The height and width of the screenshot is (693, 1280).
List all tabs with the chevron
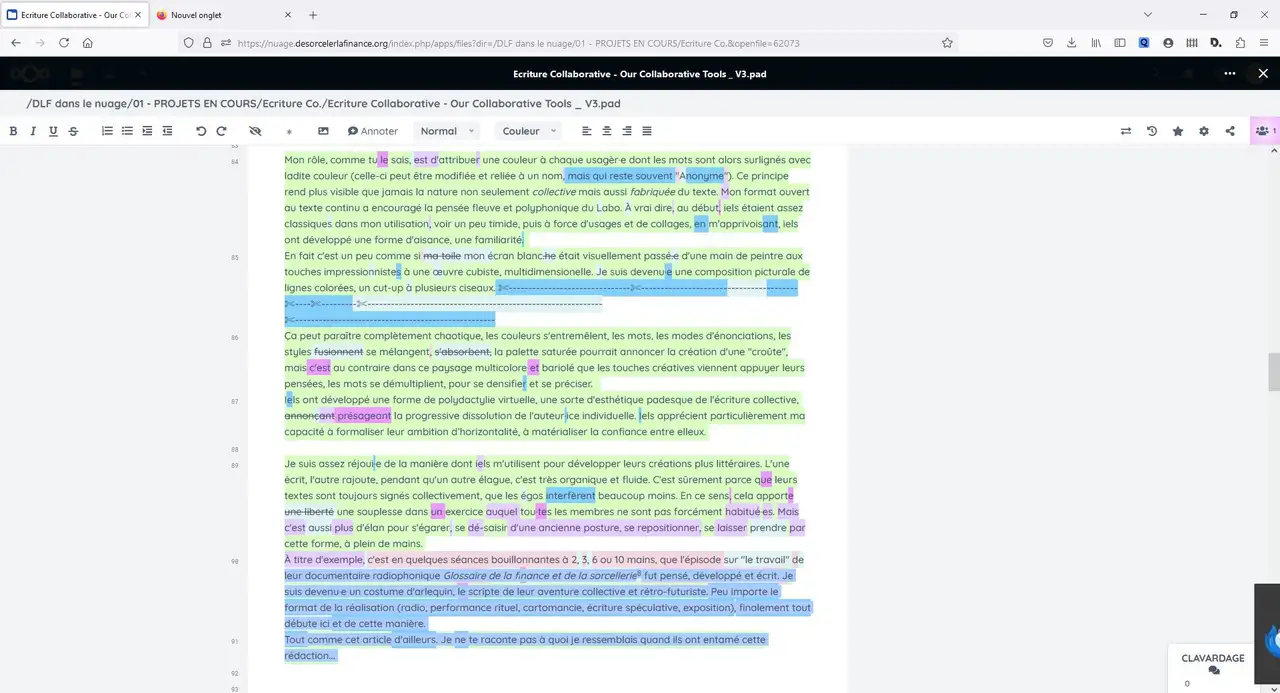tap(1148, 15)
